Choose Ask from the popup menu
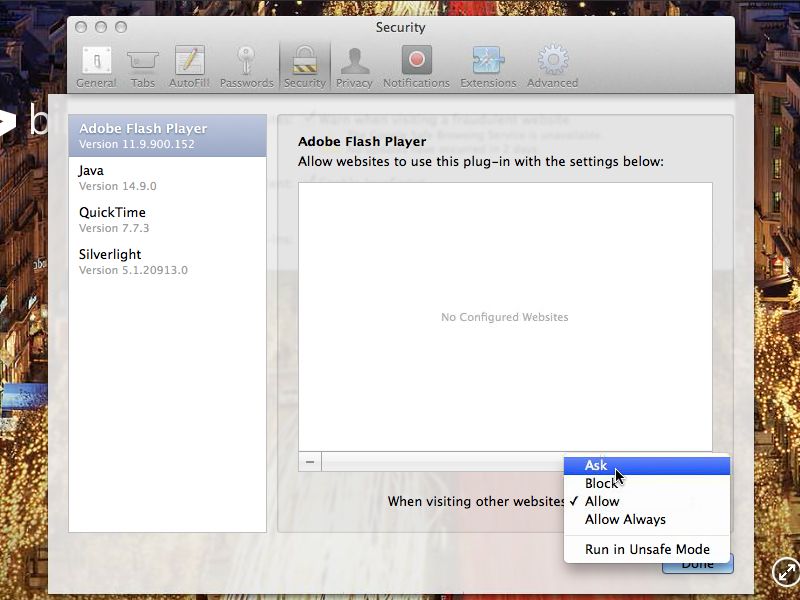This screenshot has width=800, height=600. [x=647, y=465]
